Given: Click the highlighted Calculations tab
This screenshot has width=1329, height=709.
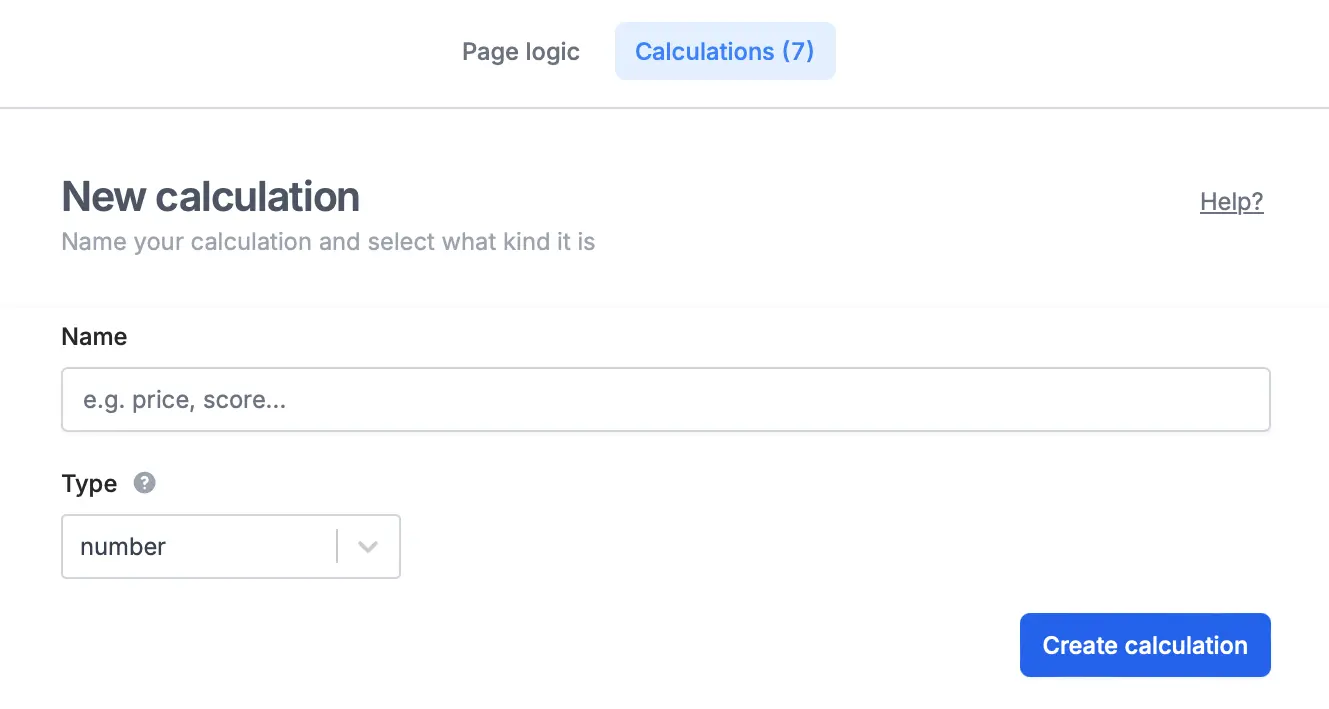Looking at the screenshot, I should point(725,51).
